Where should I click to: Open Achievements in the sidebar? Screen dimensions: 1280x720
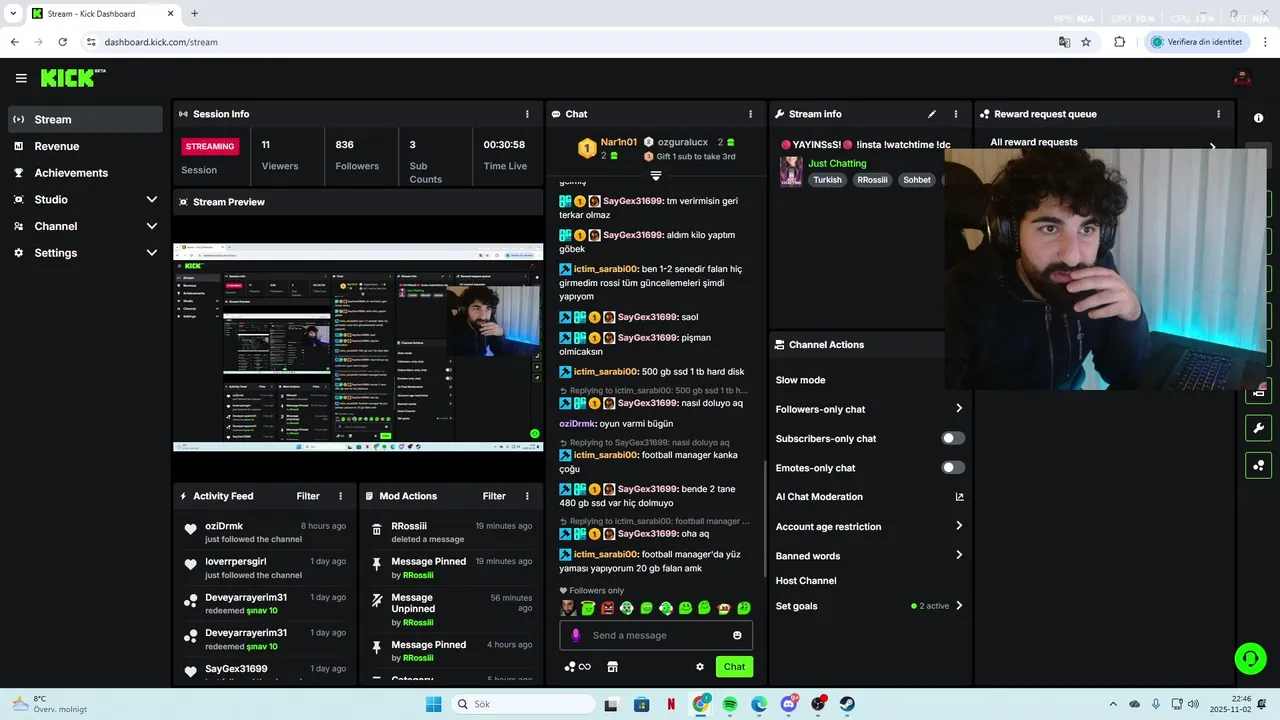click(x=85, y=173)
